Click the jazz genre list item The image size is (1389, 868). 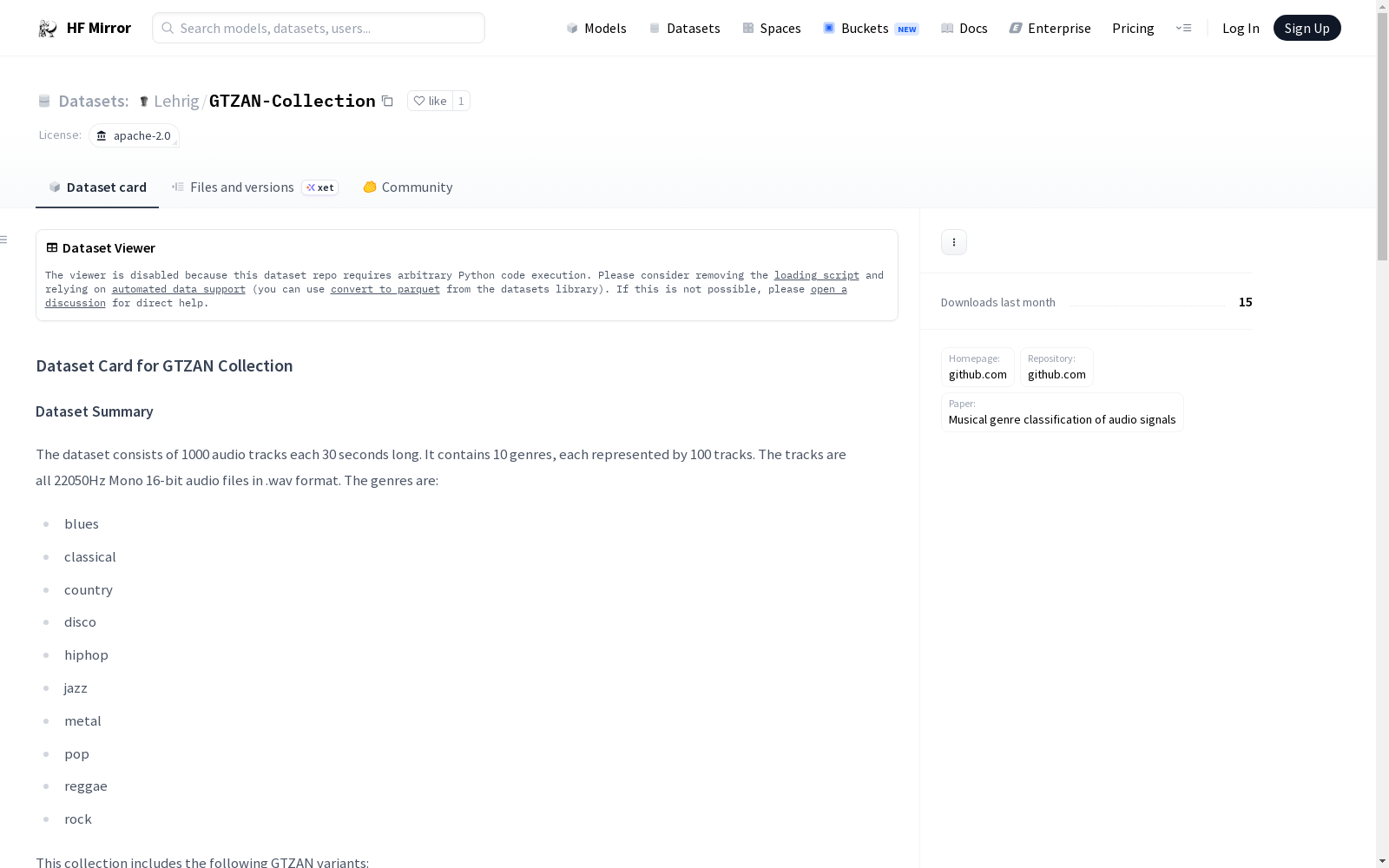click(x=76, y=688)
